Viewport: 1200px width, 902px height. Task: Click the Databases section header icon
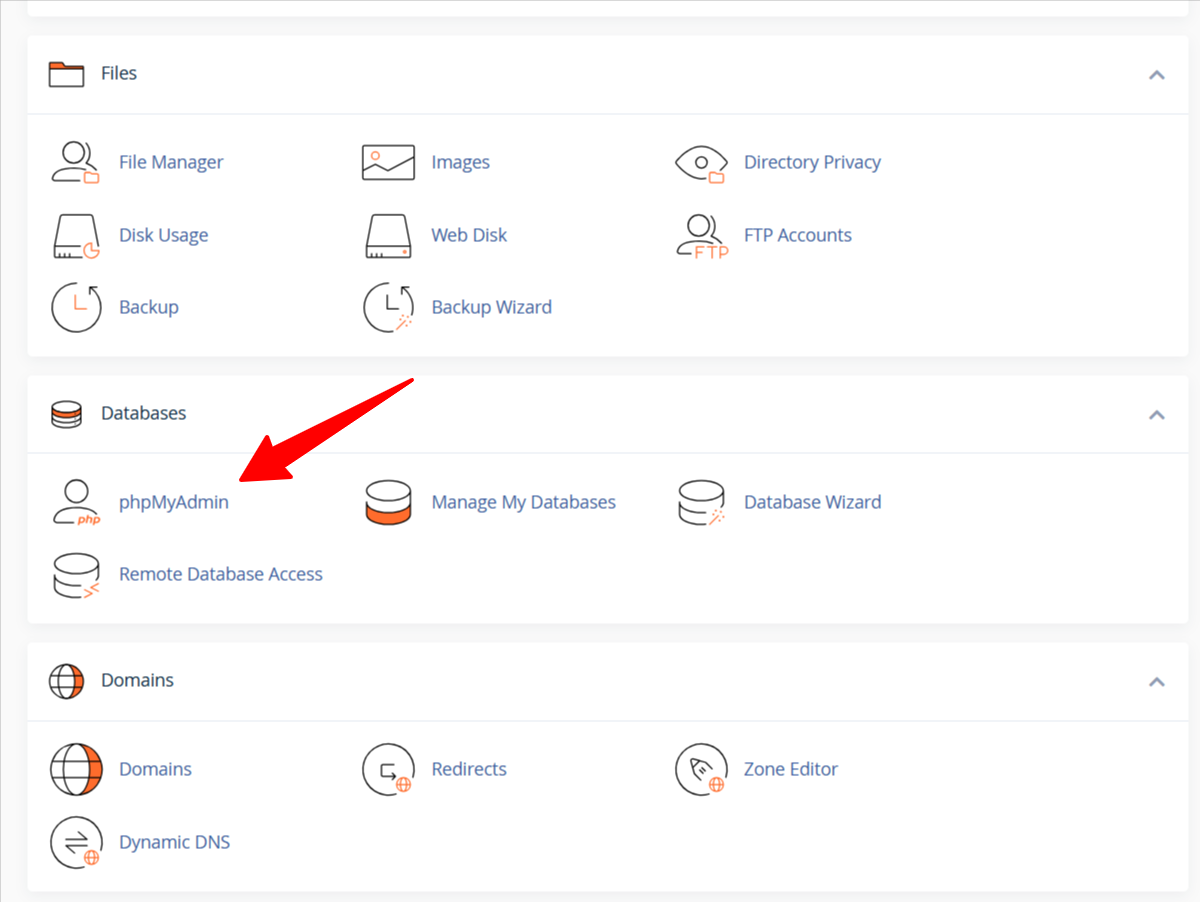click(x=66, y=414)
